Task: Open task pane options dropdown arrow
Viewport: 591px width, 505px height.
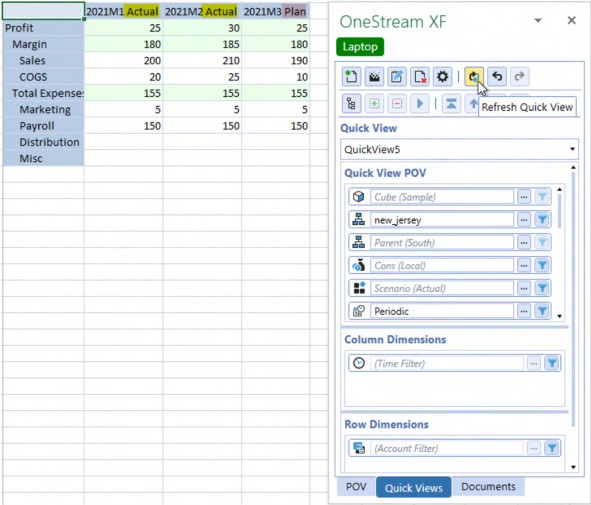Action: pos(538,20)
